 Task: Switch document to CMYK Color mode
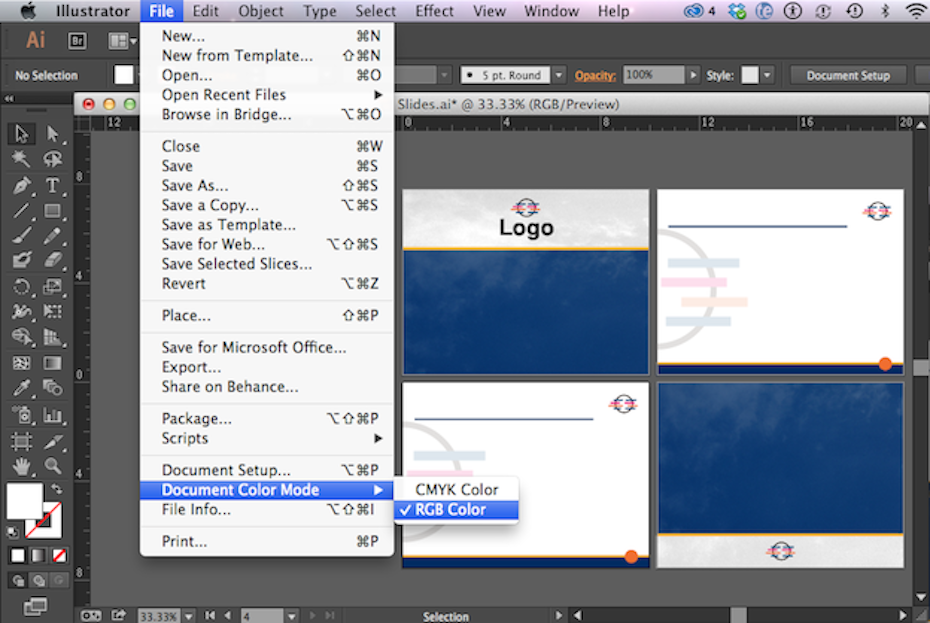(456, 490)
